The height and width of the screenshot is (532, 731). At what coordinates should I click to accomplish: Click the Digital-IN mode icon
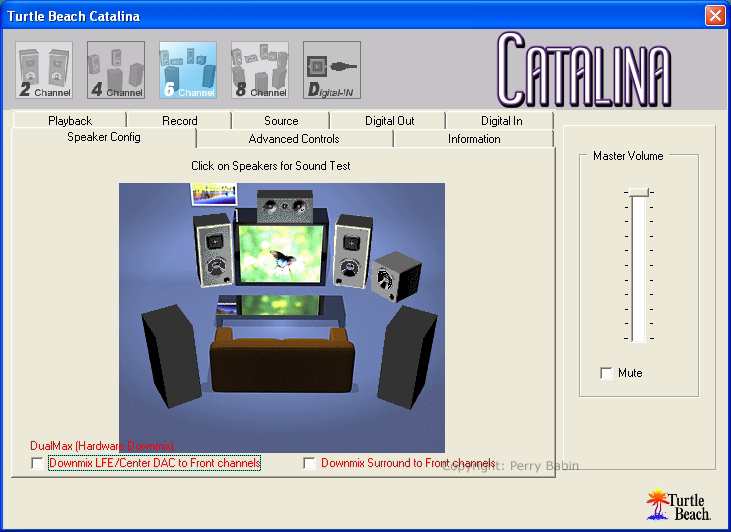(x=332, y=70)
